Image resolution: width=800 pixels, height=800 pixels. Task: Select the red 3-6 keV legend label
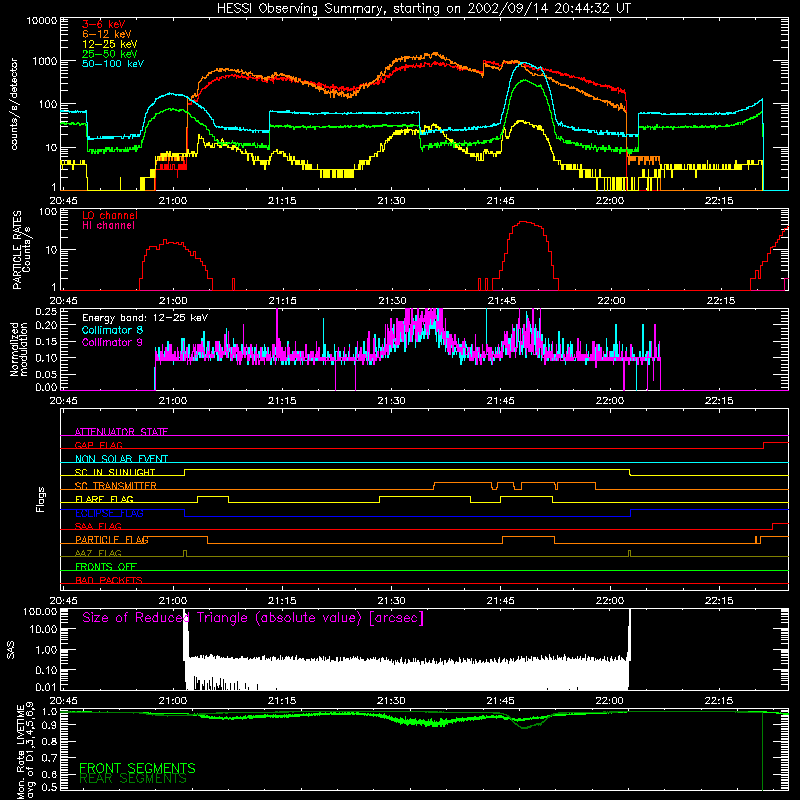(104, 24)
